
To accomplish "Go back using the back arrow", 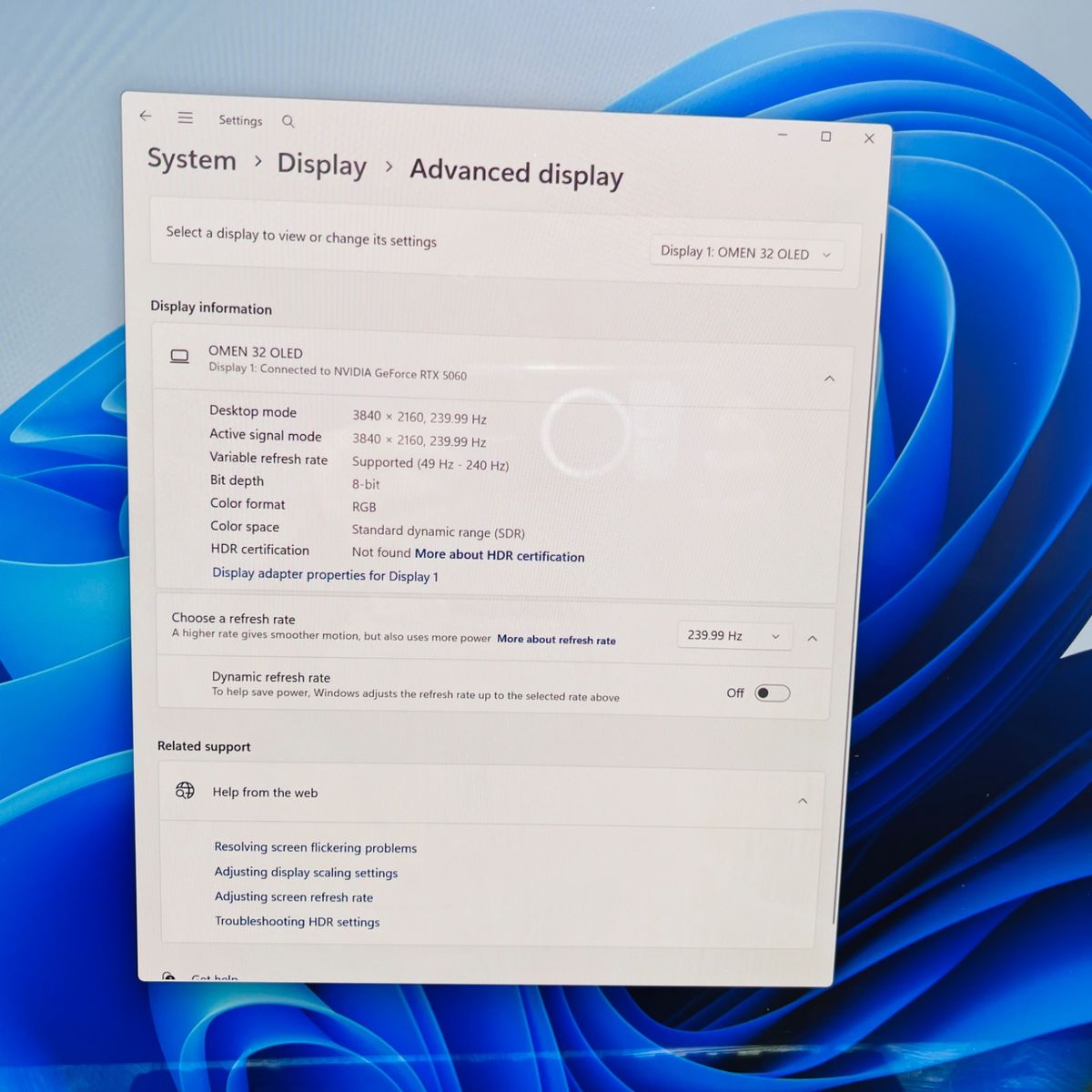I will click(x=146, y=116).
